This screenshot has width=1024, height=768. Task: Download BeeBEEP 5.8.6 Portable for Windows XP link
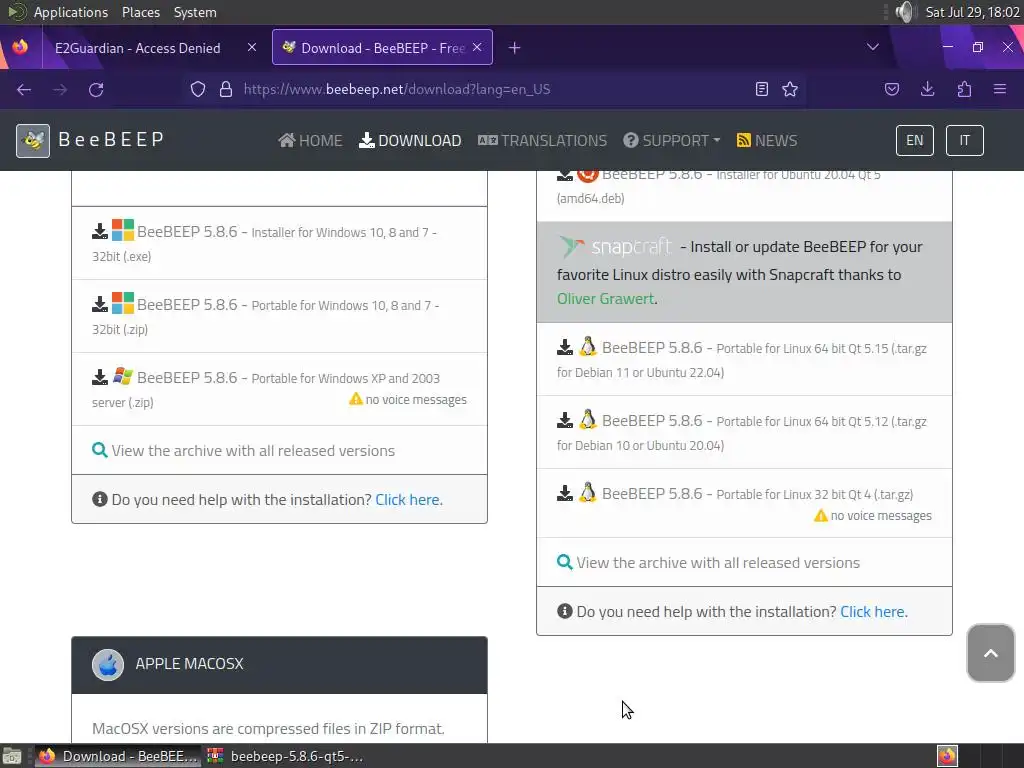[266, 390]
